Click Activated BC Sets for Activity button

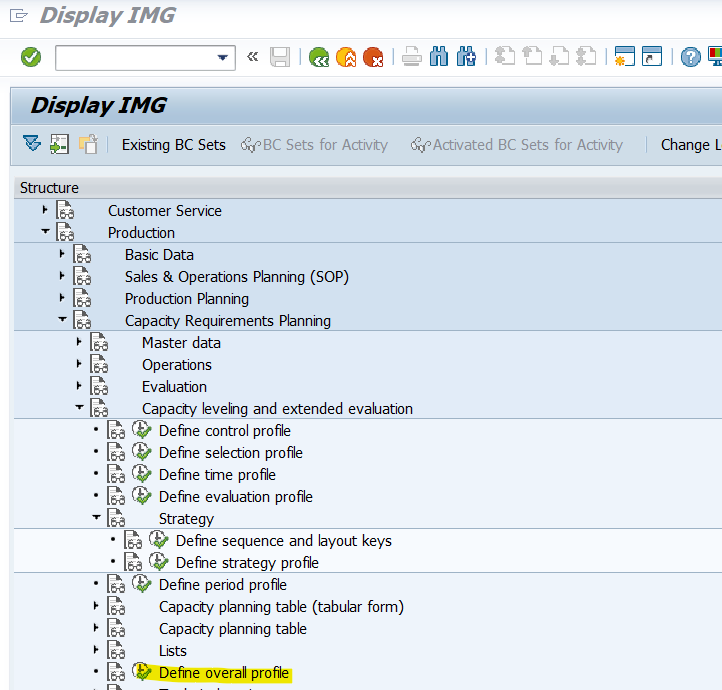(517, 145)
